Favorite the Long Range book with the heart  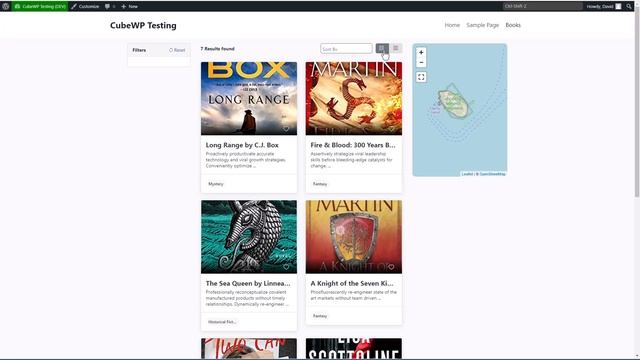pos(286,129)
